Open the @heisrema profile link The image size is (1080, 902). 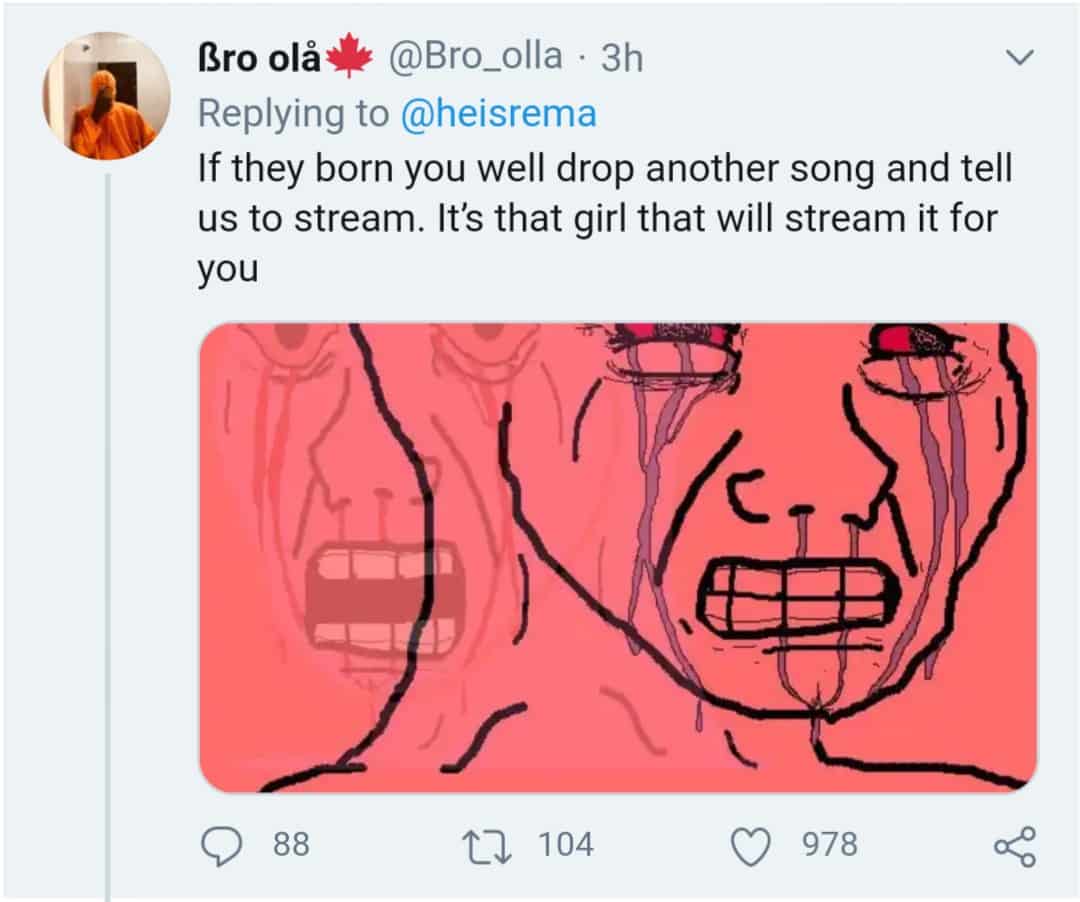(x=499, y=113)
